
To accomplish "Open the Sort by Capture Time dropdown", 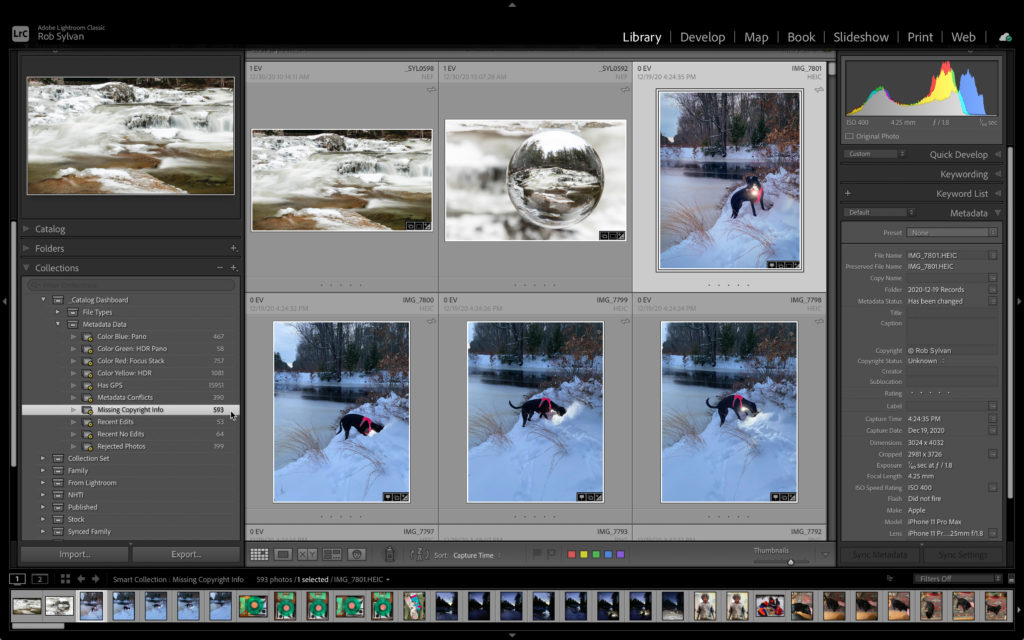I will pyautogui.click(x=477, y=555).
